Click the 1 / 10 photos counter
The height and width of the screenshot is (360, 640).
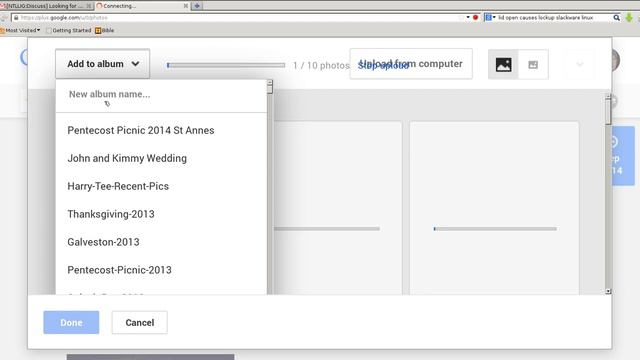(321, 65)
